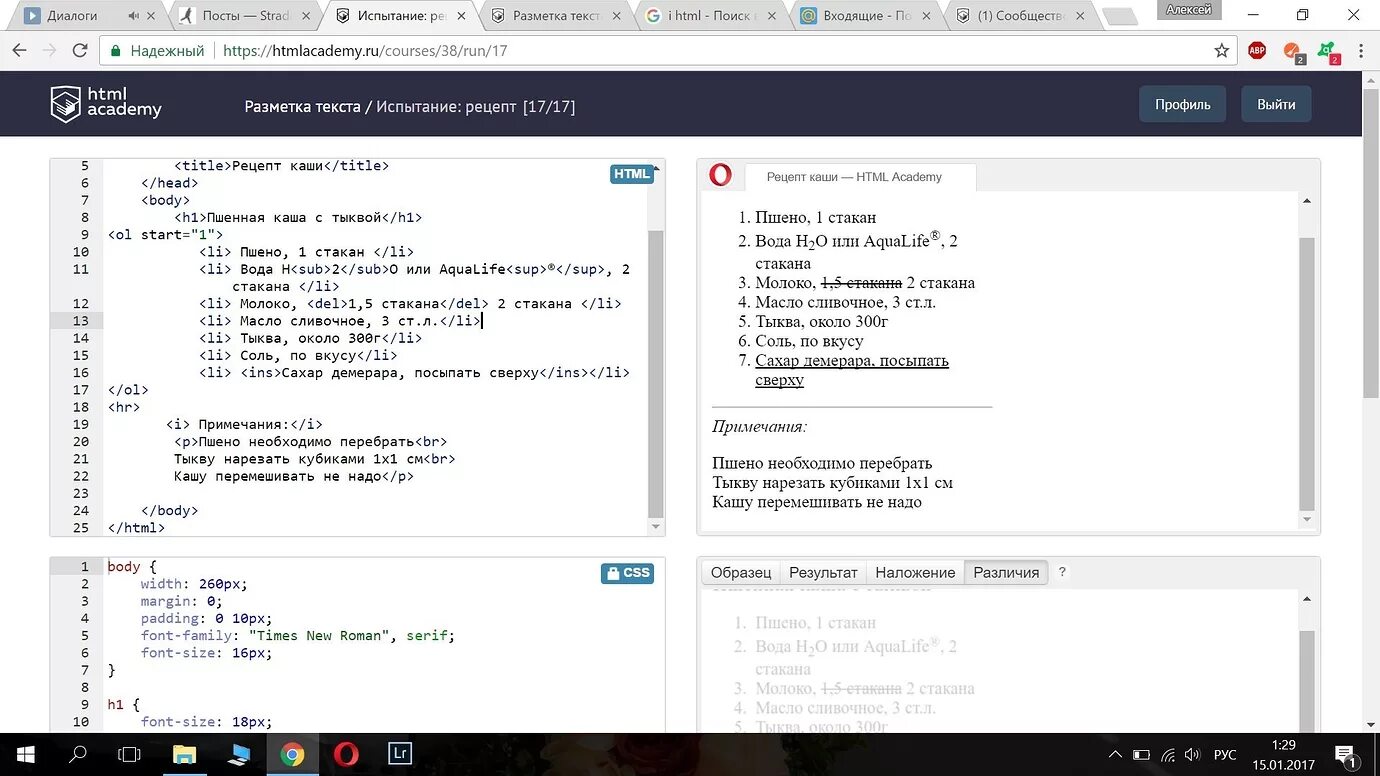This screenshot has width=1380, height=776.
Task: Select the Наложение comparison tab
Action: 915,572
